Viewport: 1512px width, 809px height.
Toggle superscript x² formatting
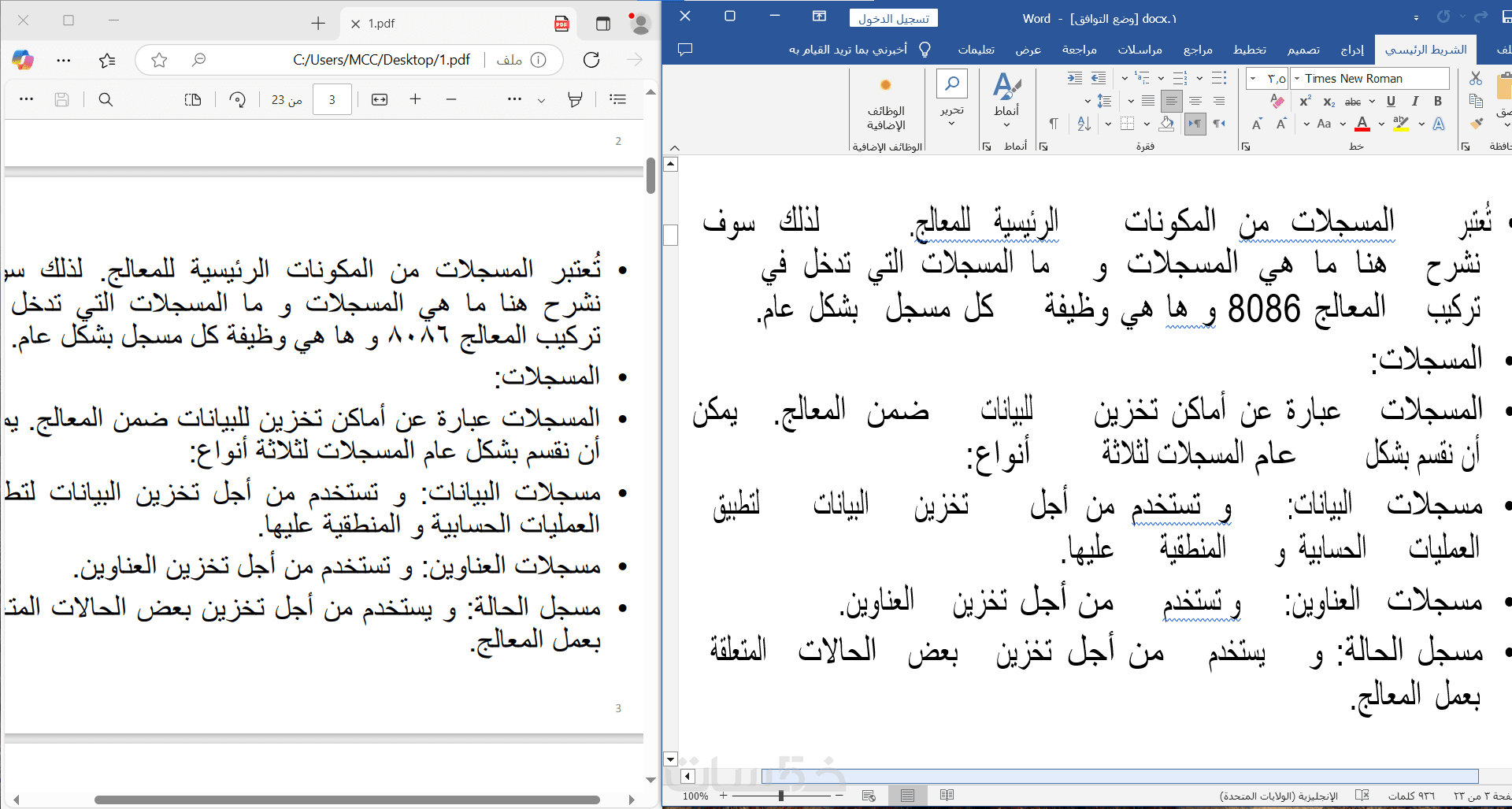pos(1306,102)
